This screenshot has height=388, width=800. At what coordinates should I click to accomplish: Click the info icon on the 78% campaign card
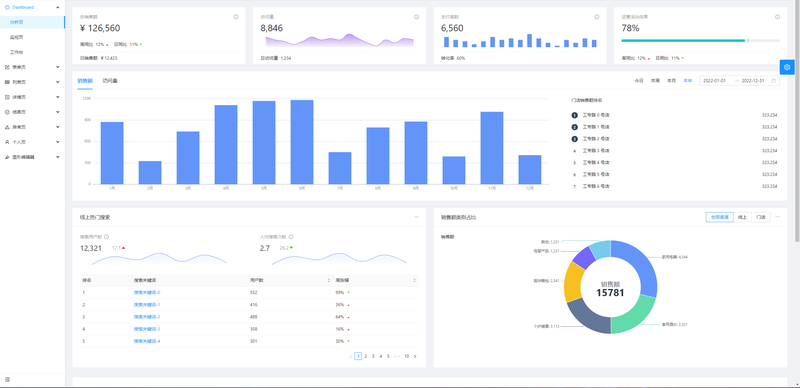tap(777, 17)
